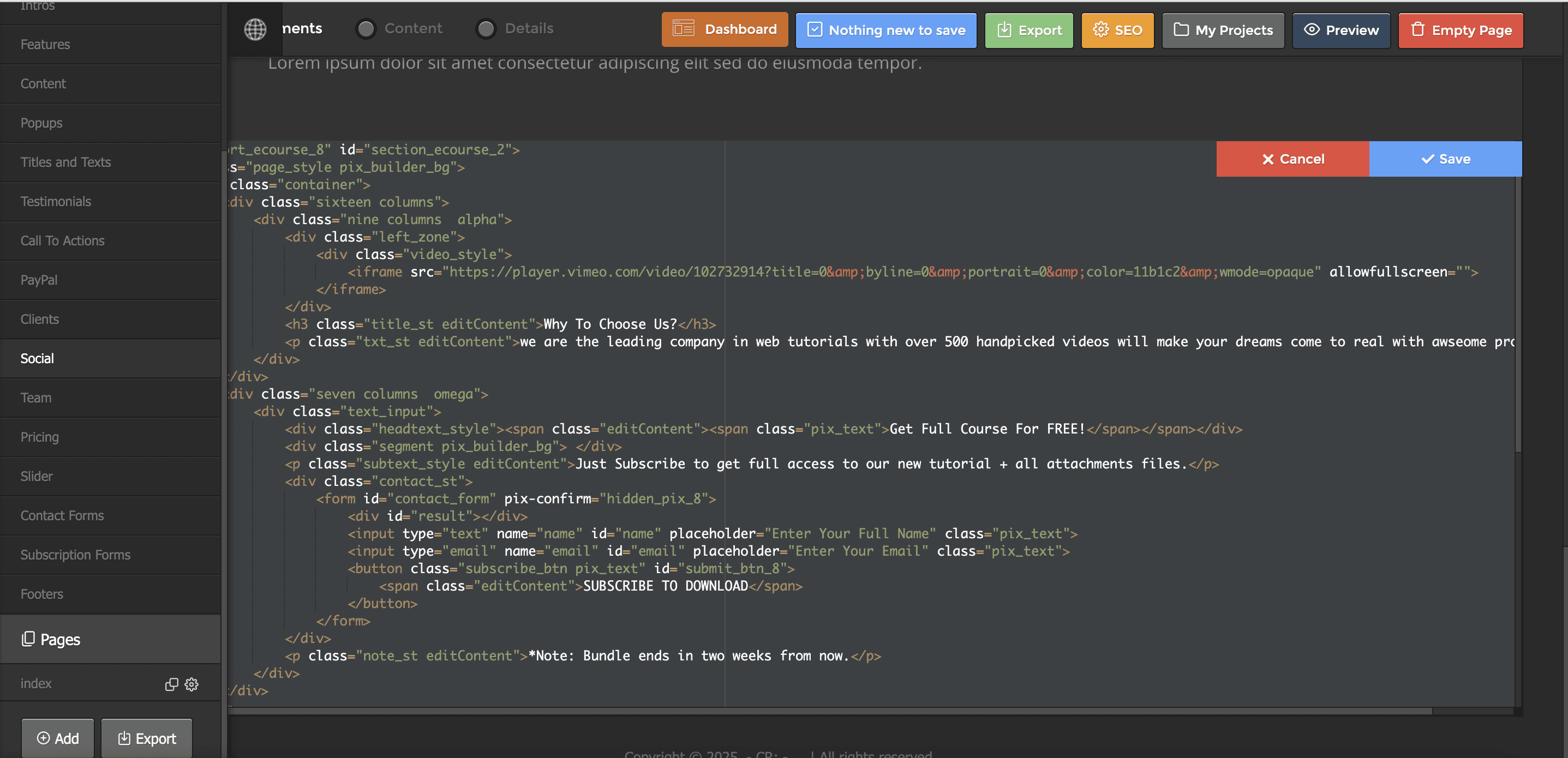Viewport: 1568px width, 758px height.
Task: Open the Intros category
Action: tap(110, 12)
